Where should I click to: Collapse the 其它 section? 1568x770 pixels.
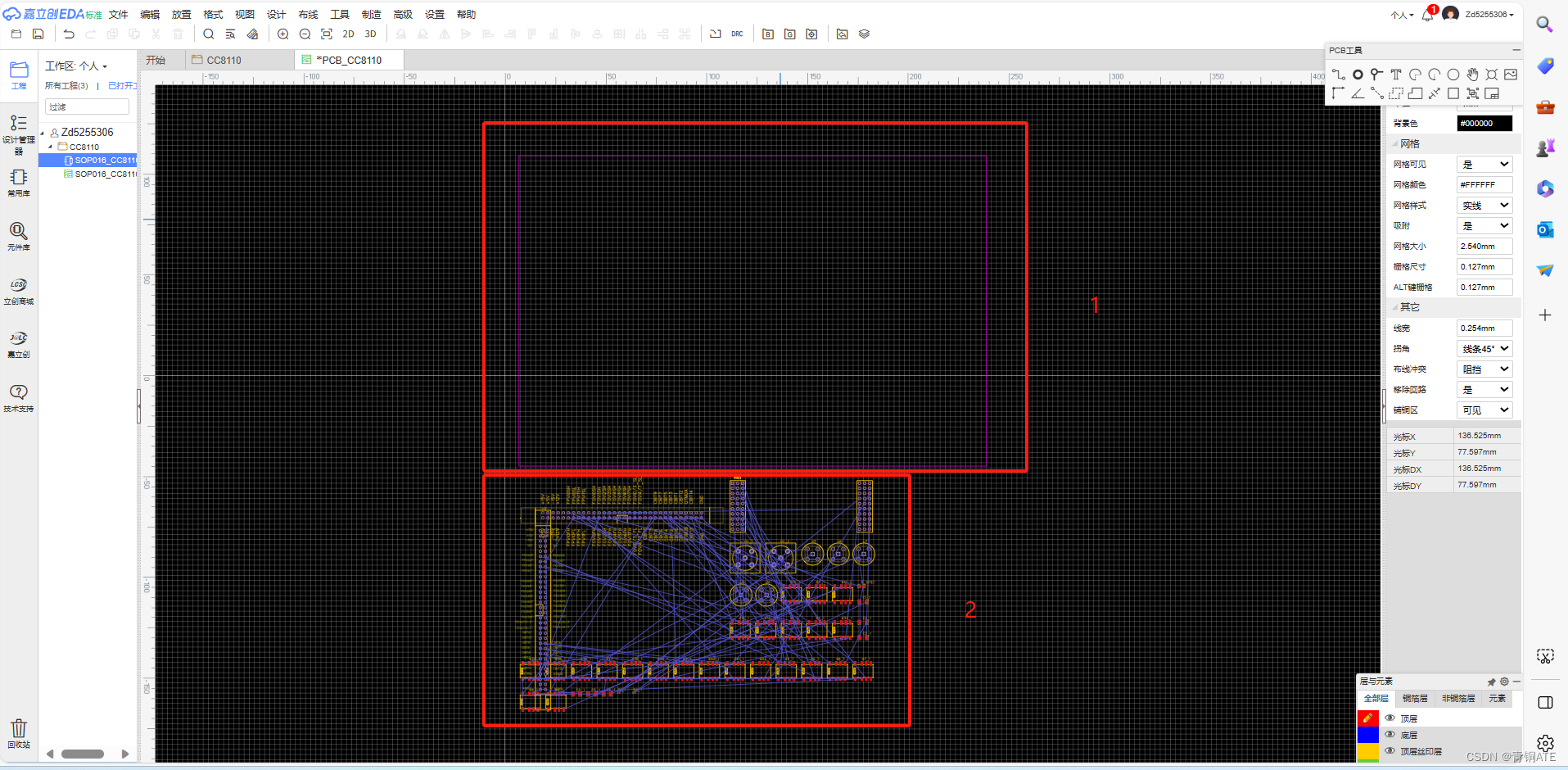click(1395, 307)
